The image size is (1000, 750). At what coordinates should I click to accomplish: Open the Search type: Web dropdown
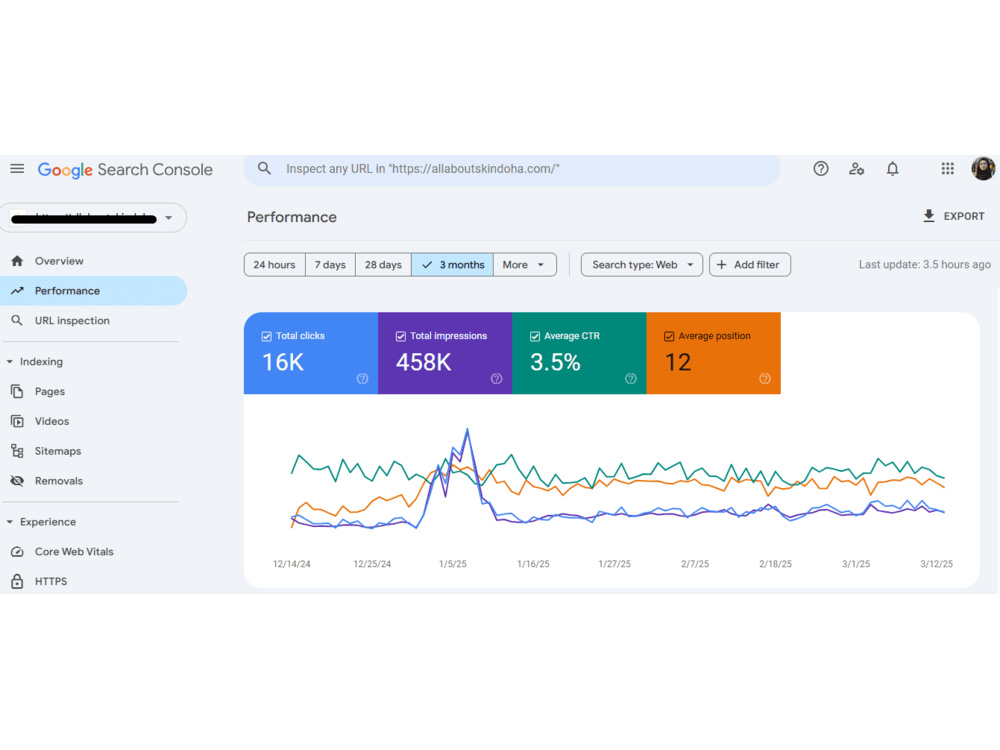[642, 265]
